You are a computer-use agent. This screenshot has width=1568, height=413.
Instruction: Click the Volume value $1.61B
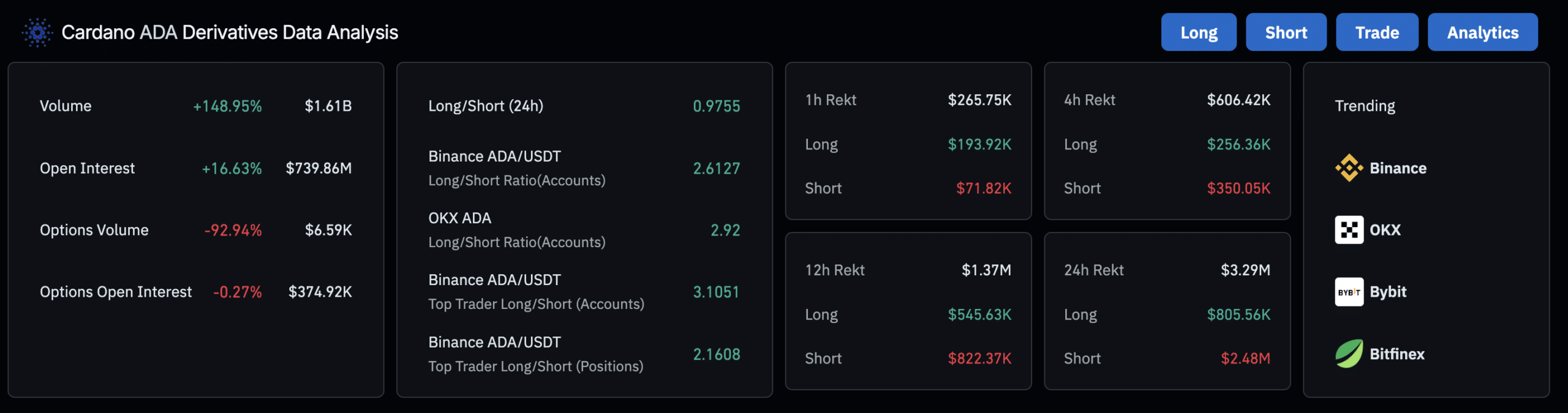[328, 106]
